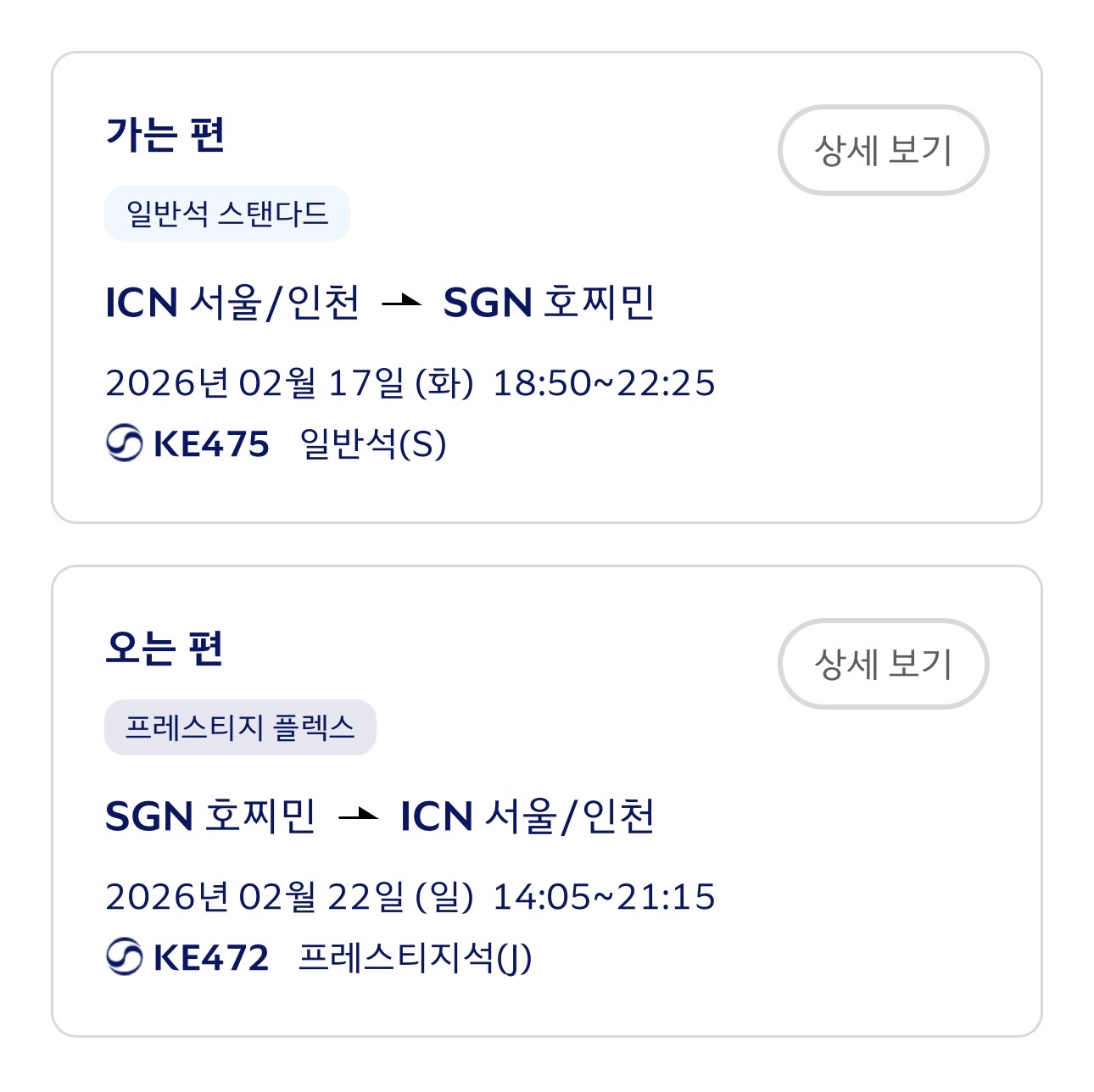Click the return time 14:05~21:15
Image resolution: width=1094 pixels, height=1092 pixels.
pos(604,897)
